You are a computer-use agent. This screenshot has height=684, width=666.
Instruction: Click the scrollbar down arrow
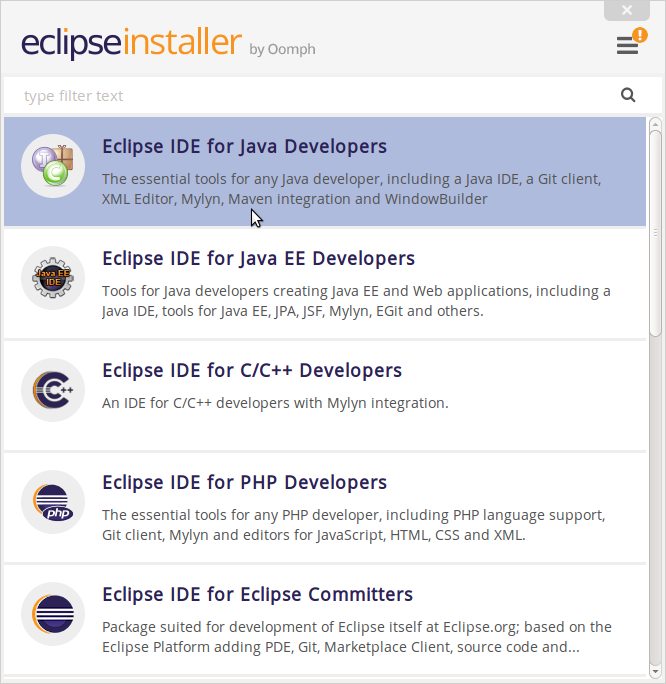[x=655, y=671]
